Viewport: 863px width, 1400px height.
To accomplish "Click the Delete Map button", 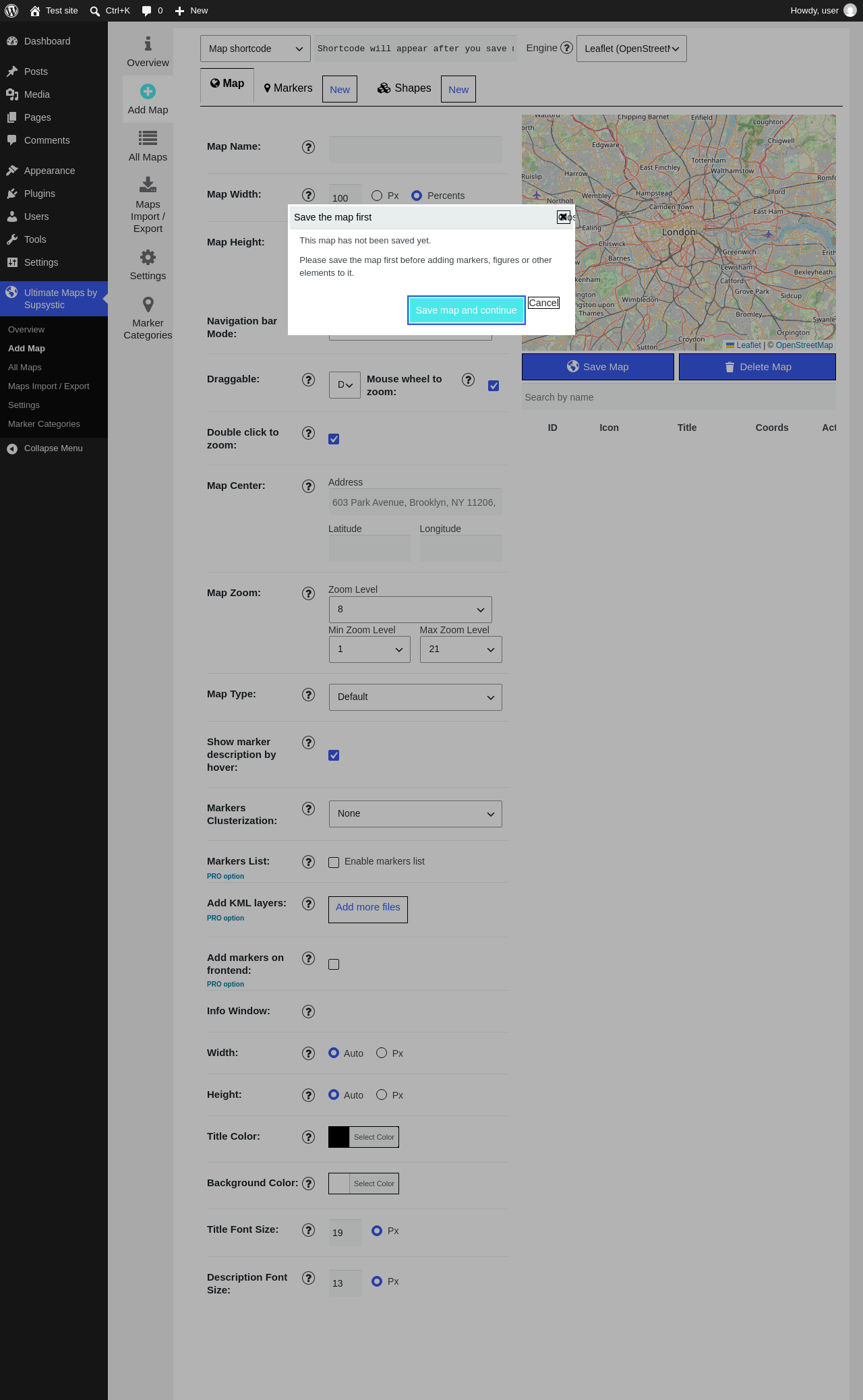I will pos(757,367).
